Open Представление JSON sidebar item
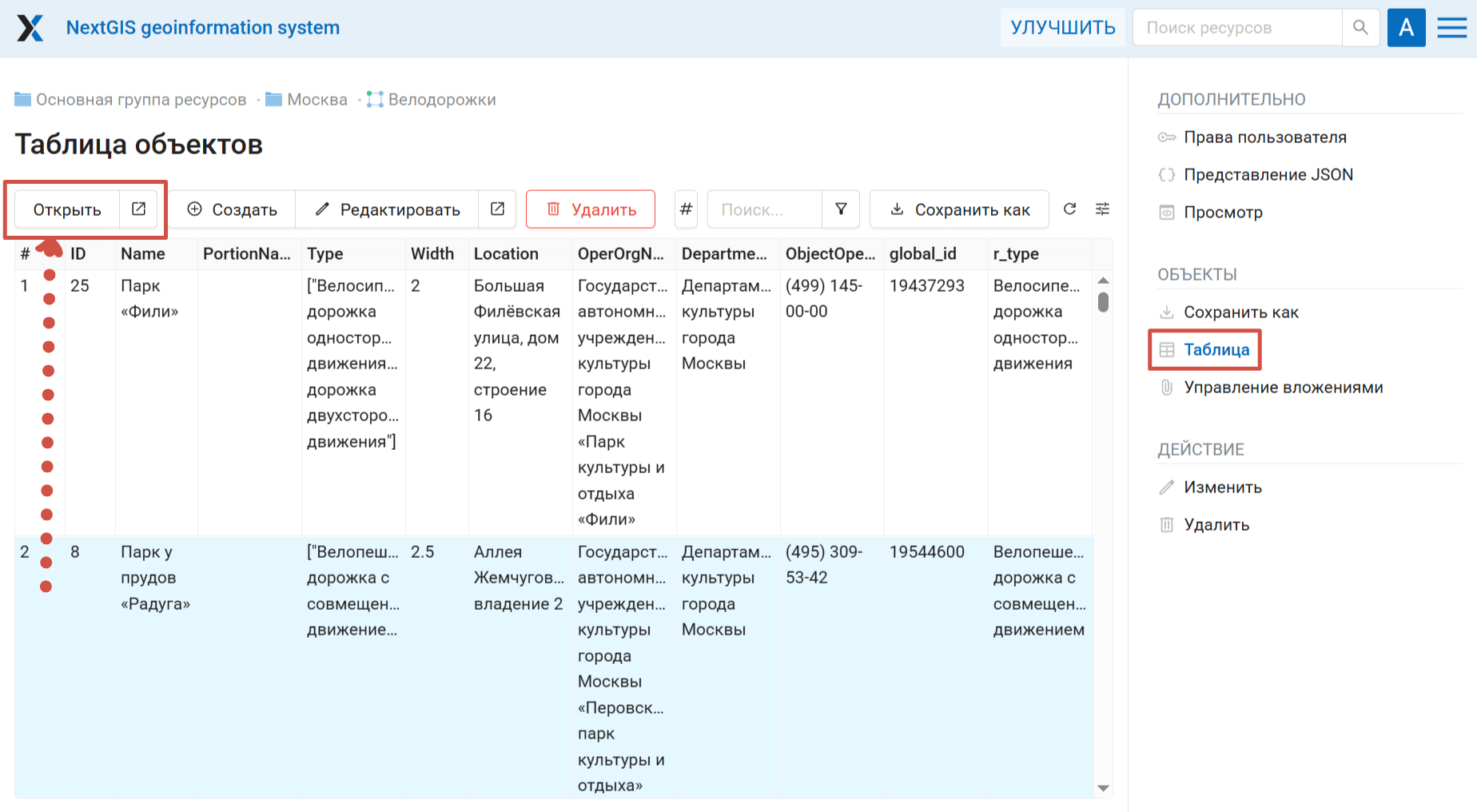This screenshot has width=1477, height=812. click(1268, 175)
